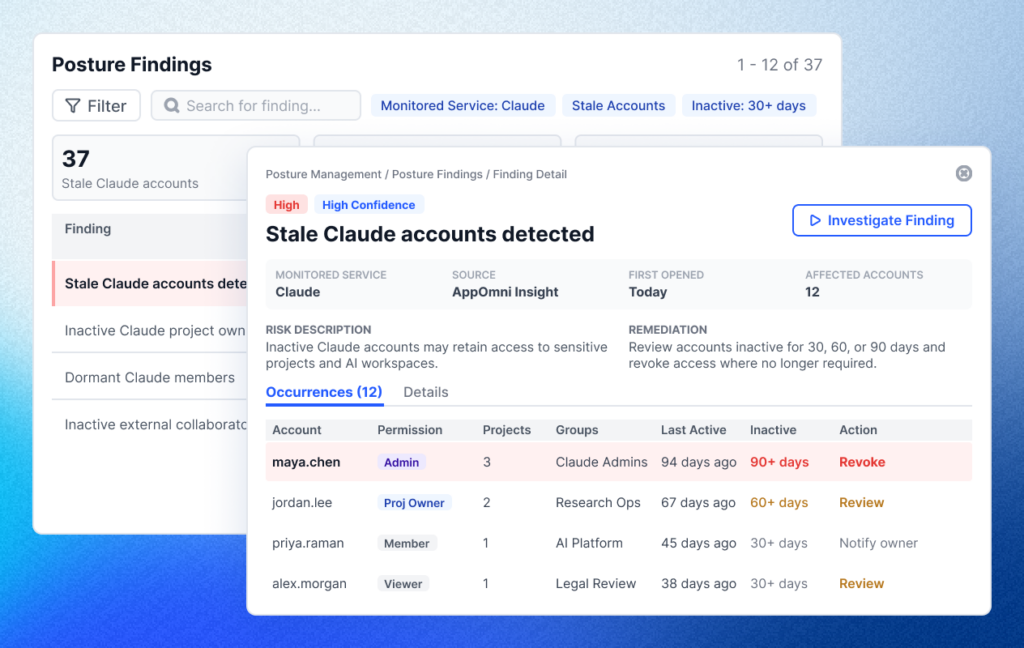Sort by the Inactive column header
The image size is (1024, 648).
773,430
